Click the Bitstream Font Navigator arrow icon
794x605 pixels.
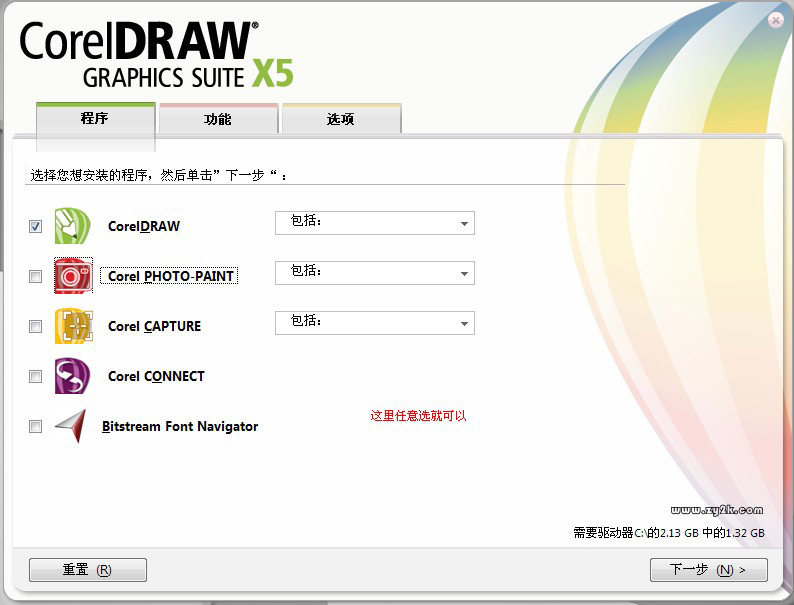click(x=71, y=426)
